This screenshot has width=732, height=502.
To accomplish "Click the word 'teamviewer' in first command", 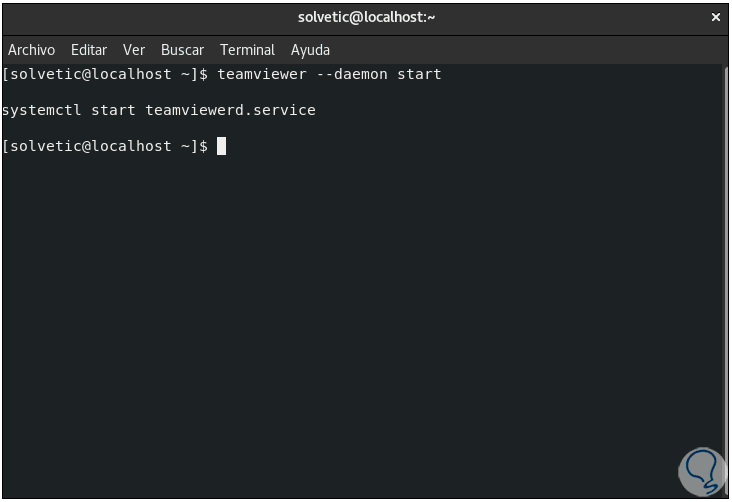I will (x=262, y=74).
